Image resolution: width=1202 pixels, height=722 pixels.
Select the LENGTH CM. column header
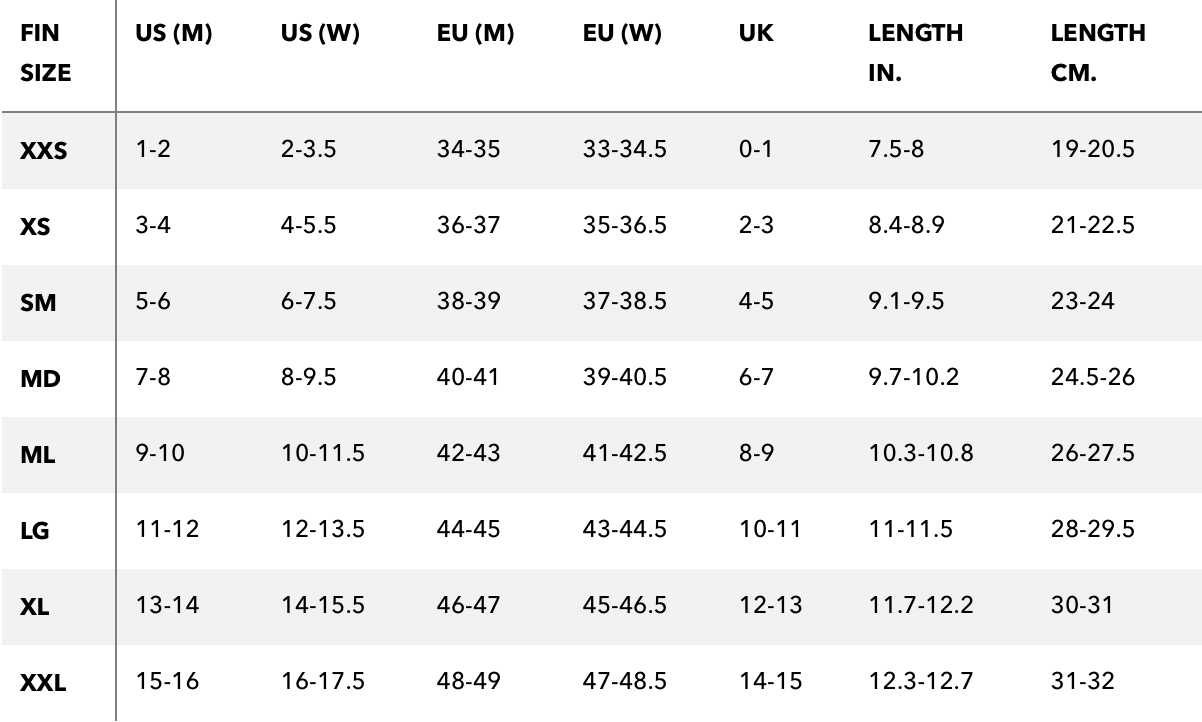[x=1098, y=54]
